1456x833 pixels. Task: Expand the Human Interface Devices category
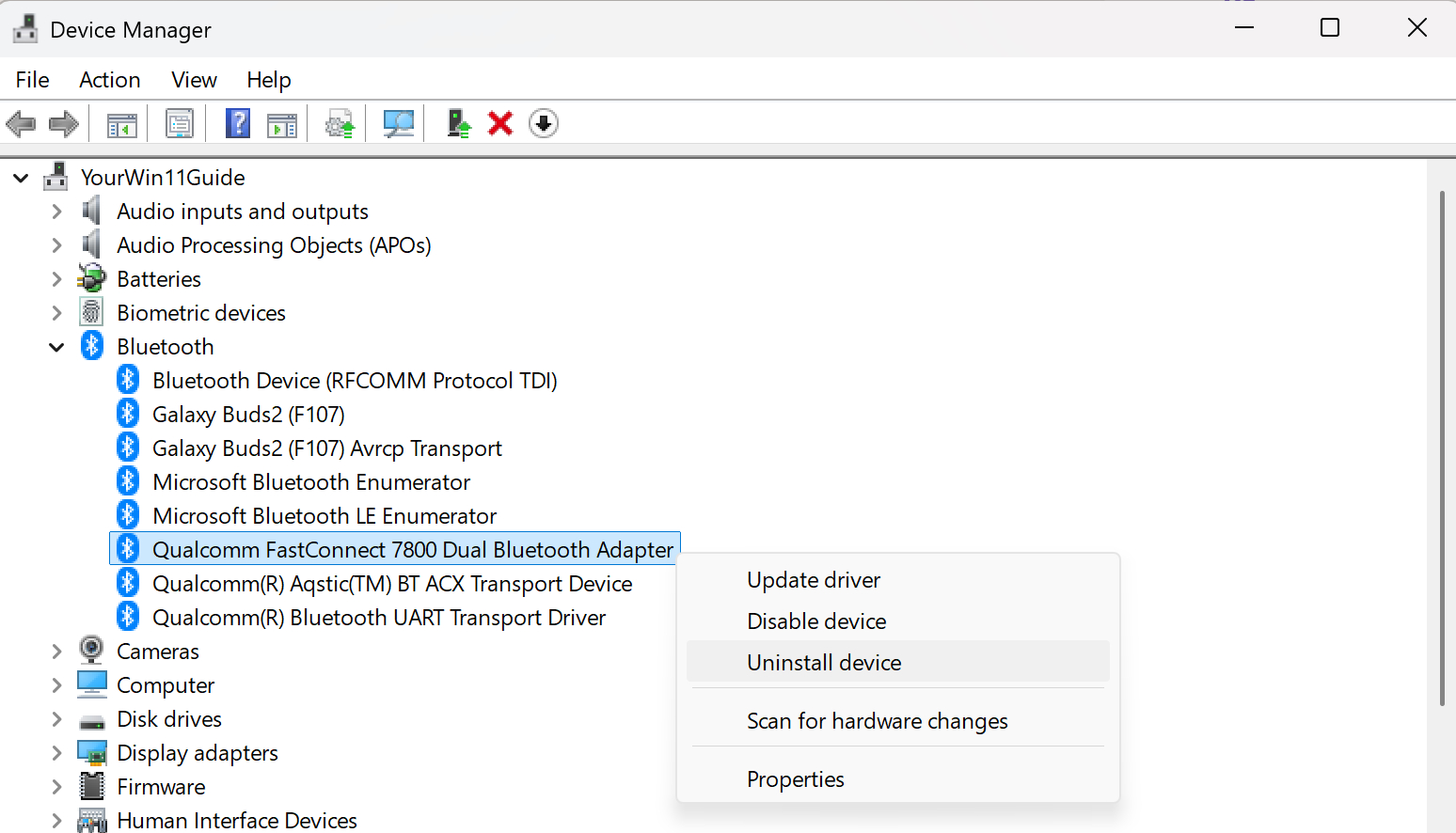point(56,820)
